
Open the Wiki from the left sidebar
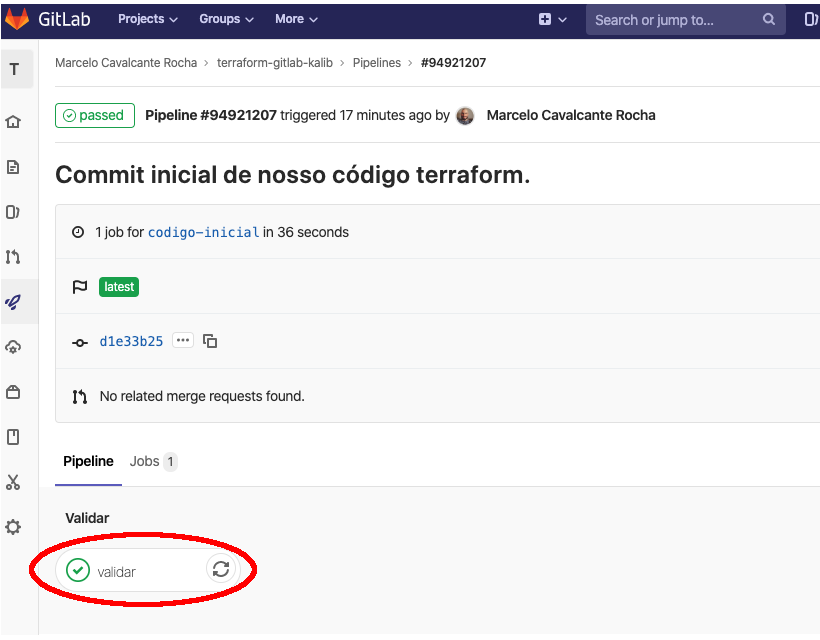14,436
